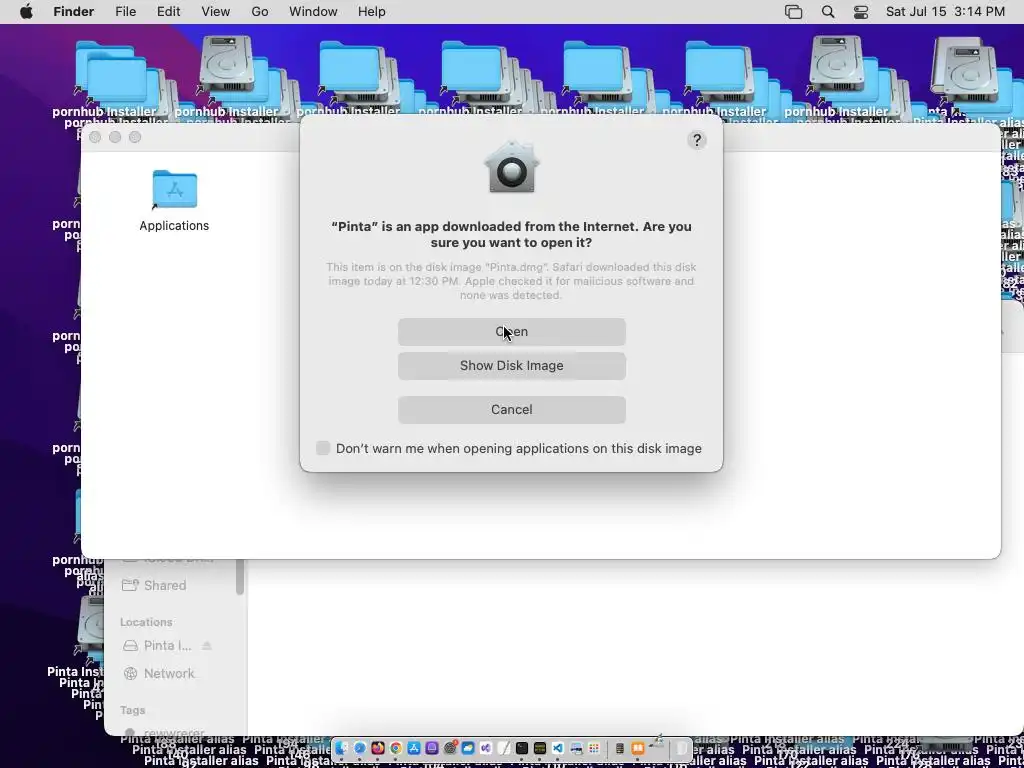This screenshot has width=1024, height=768.
Task: Open the Help menu
Action: tap(372, 12)
